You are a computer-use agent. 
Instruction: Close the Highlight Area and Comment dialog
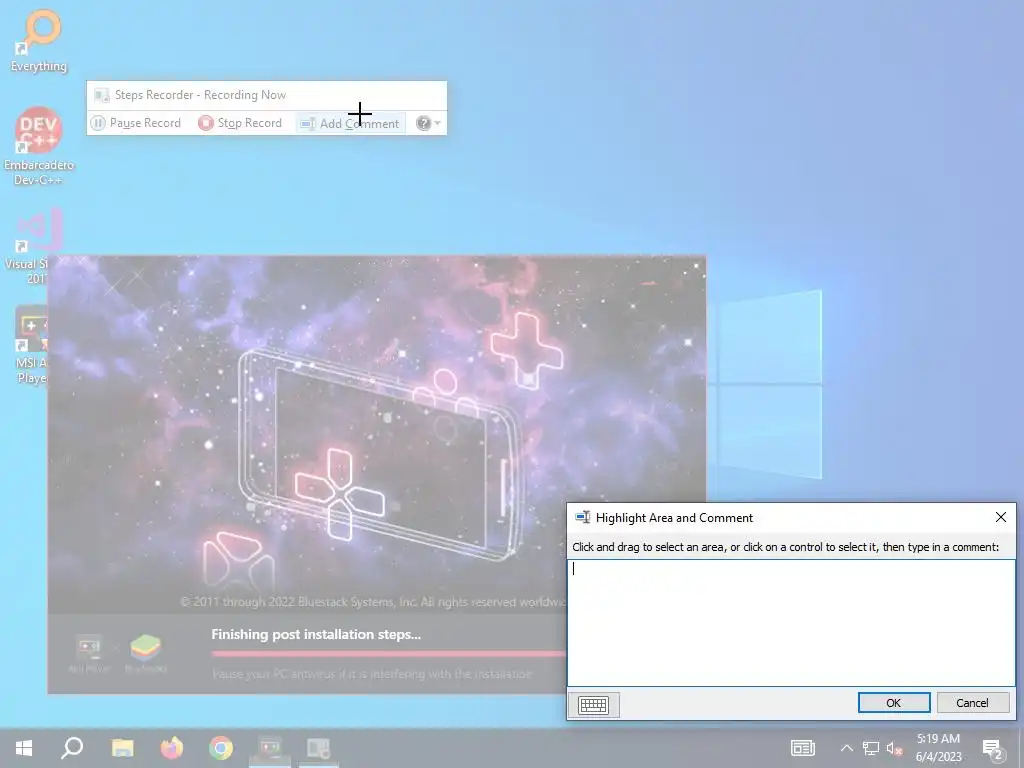click(x=1000, y=517)
